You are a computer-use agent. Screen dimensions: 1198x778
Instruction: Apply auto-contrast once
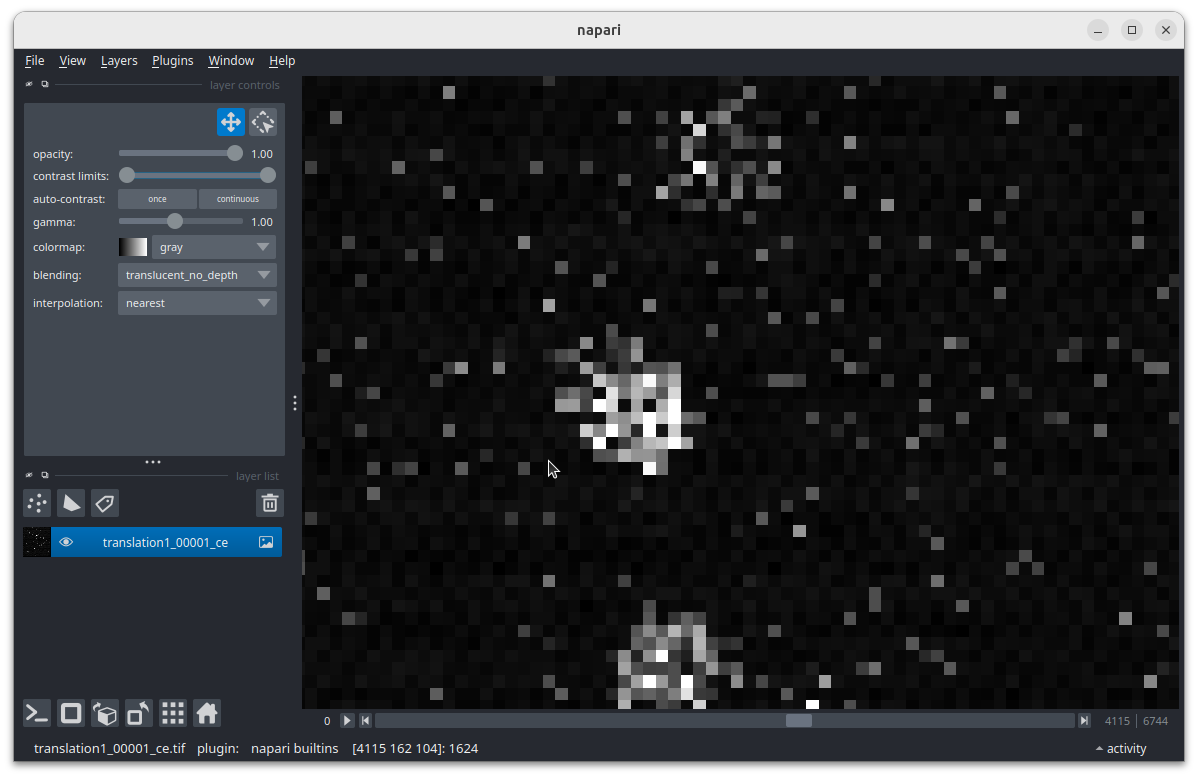(x=157, y=198)
